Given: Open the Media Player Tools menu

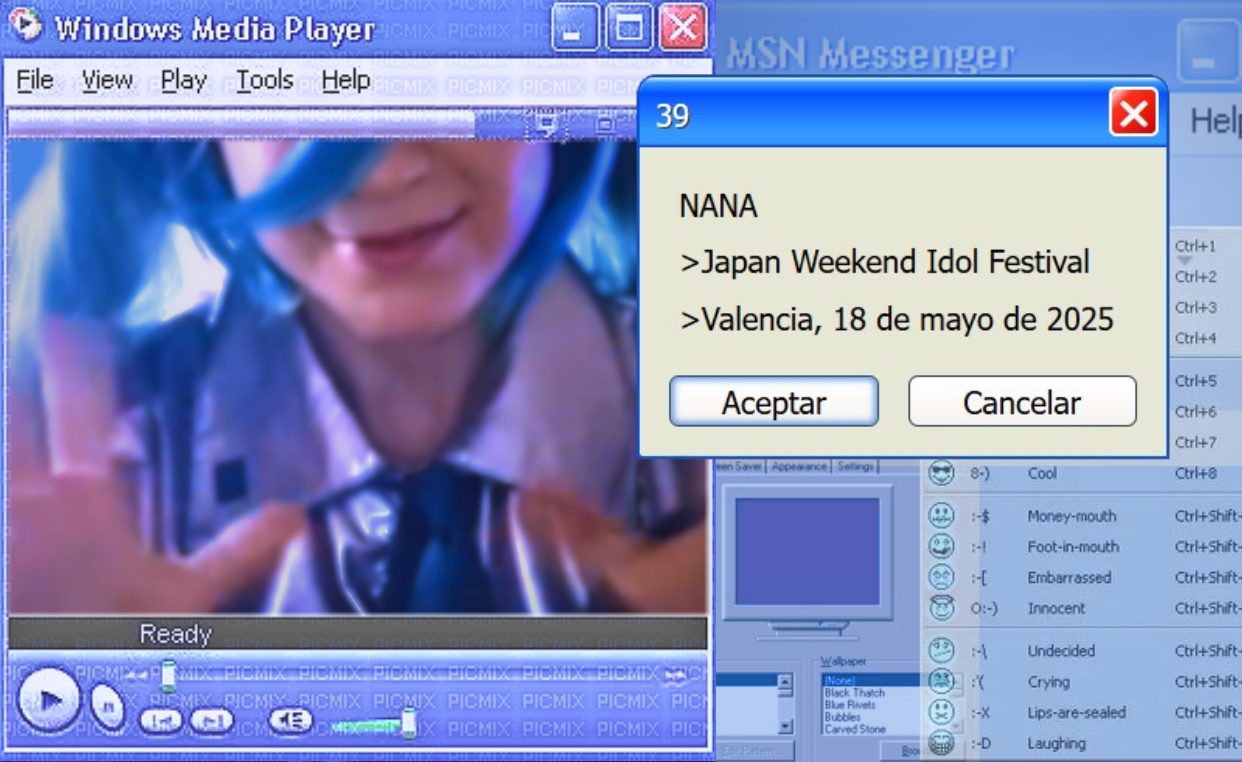Looking at the screenshot, I should (x=265, y=80).
